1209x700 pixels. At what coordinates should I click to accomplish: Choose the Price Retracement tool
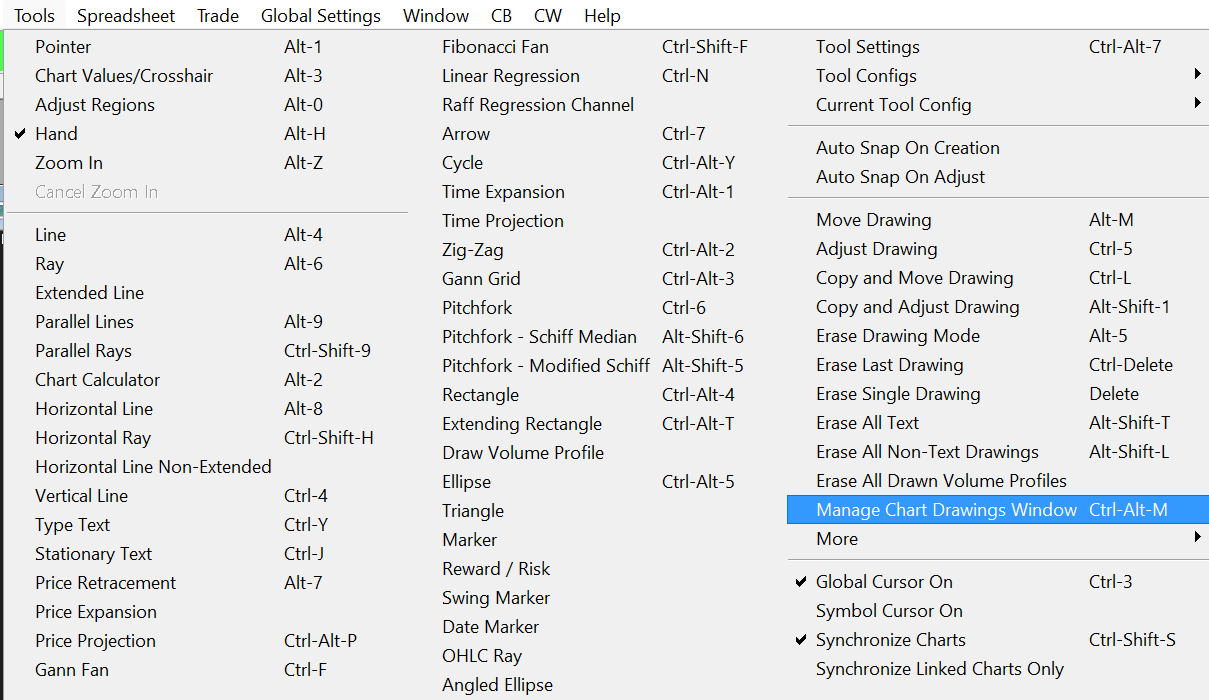point(105,583)
